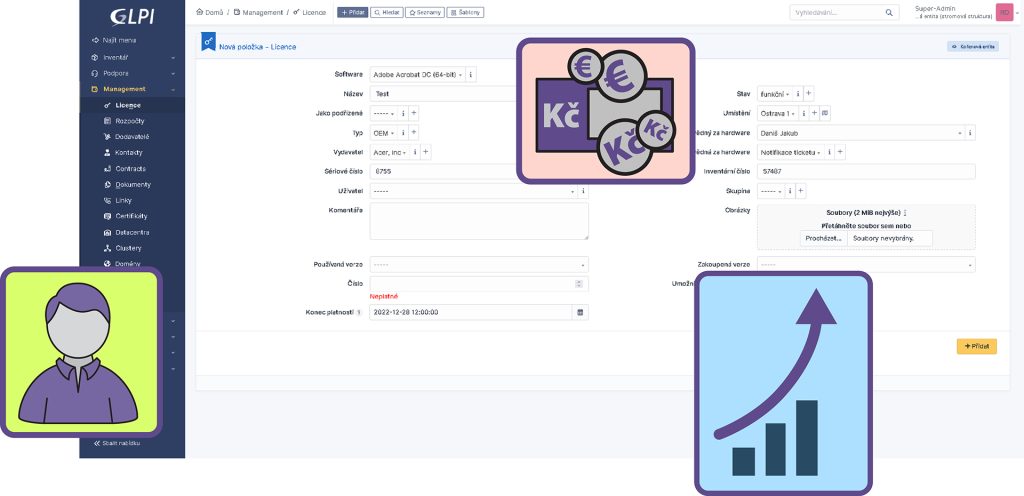Image resolution: width=1024 pixels, height=496 pixels.
Task: Click the plus icon beside Stav dropdown
Action: click(x=809, y=94)
